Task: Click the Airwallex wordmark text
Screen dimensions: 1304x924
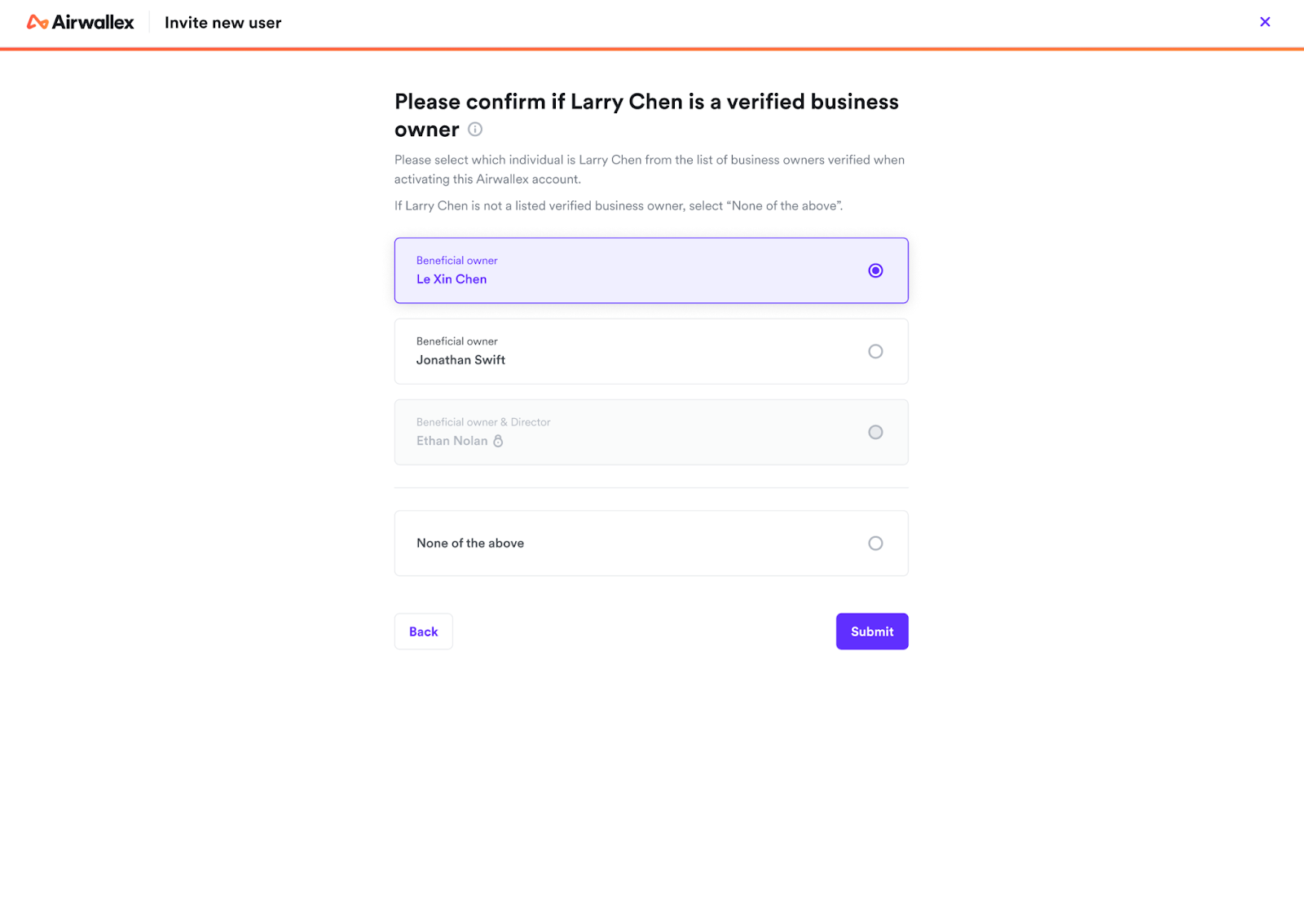Action: 93,23
